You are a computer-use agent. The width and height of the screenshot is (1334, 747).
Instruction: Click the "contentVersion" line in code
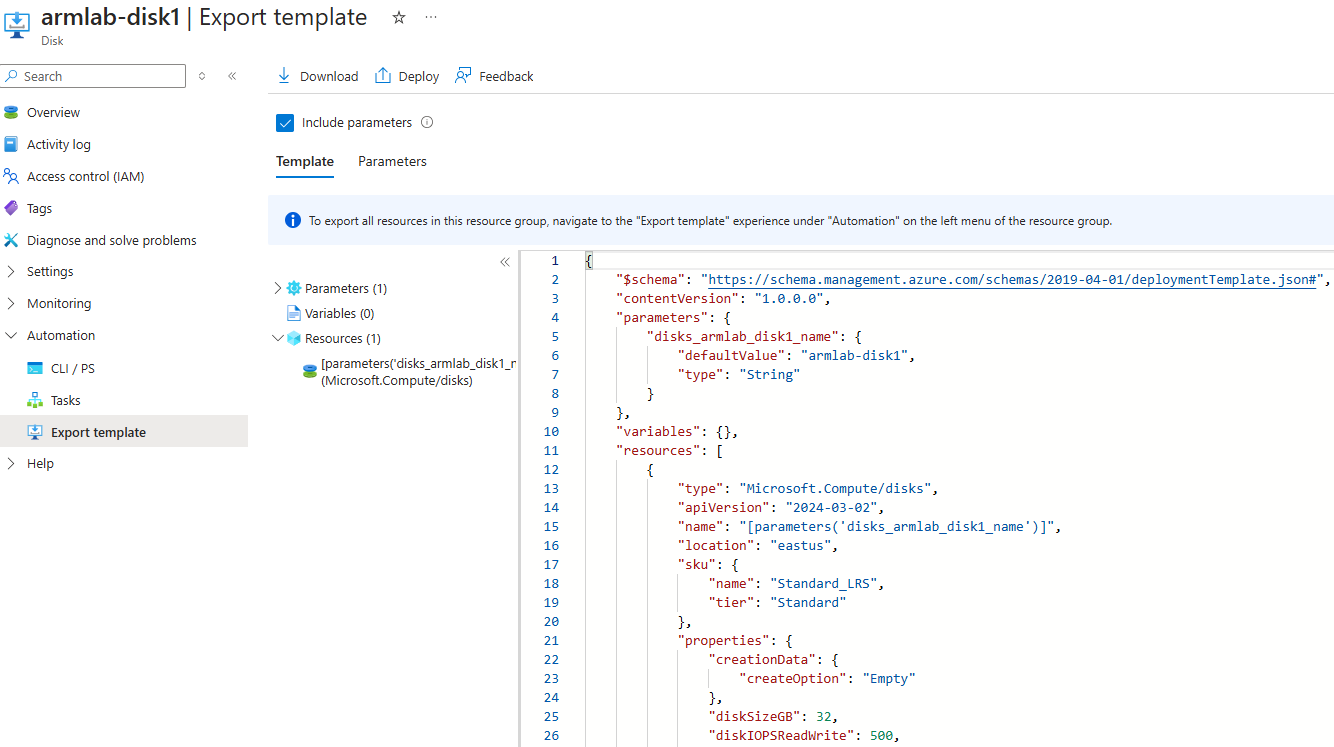[x=723, y=298]
